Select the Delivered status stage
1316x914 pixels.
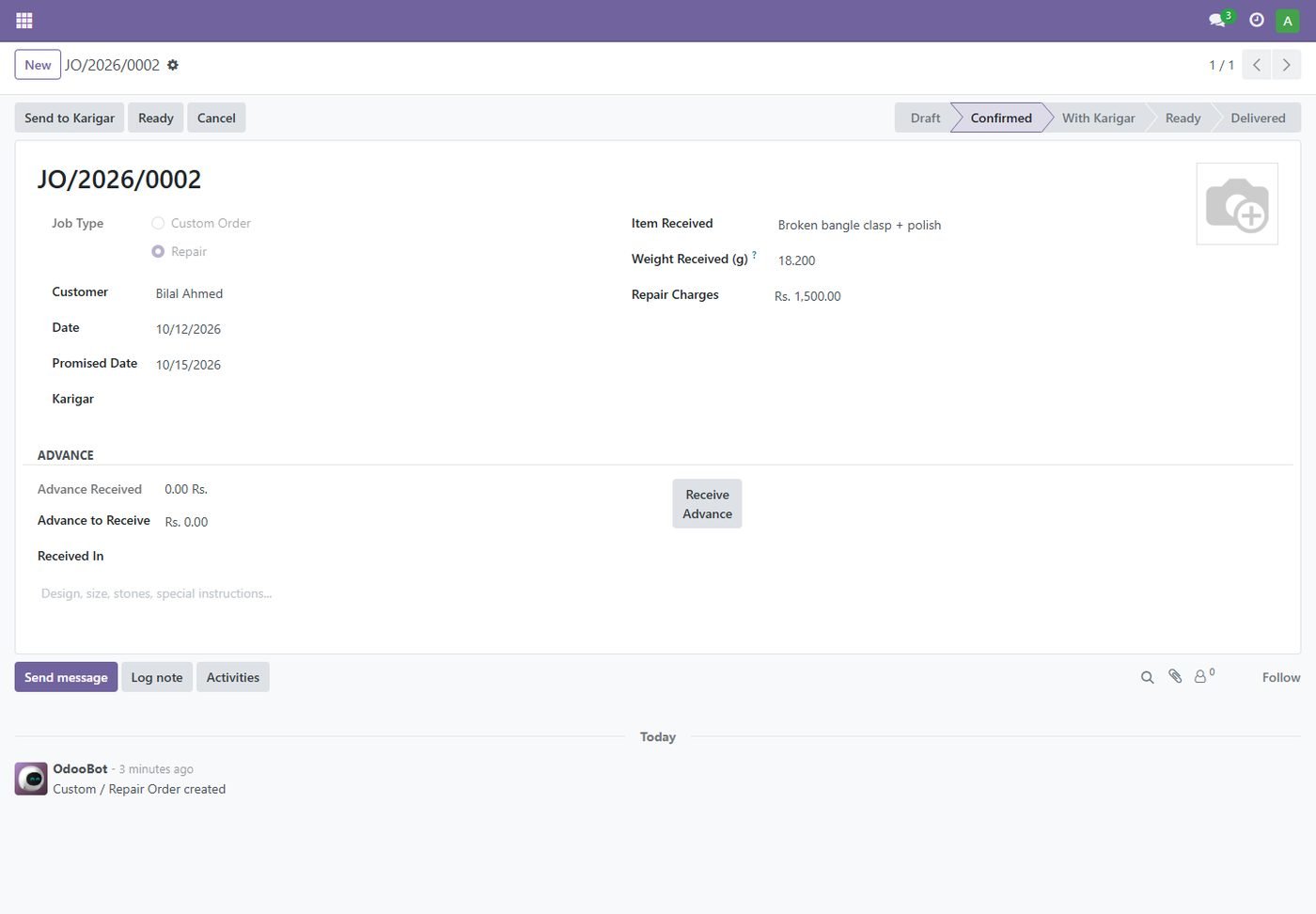(x=1258, y=118)
